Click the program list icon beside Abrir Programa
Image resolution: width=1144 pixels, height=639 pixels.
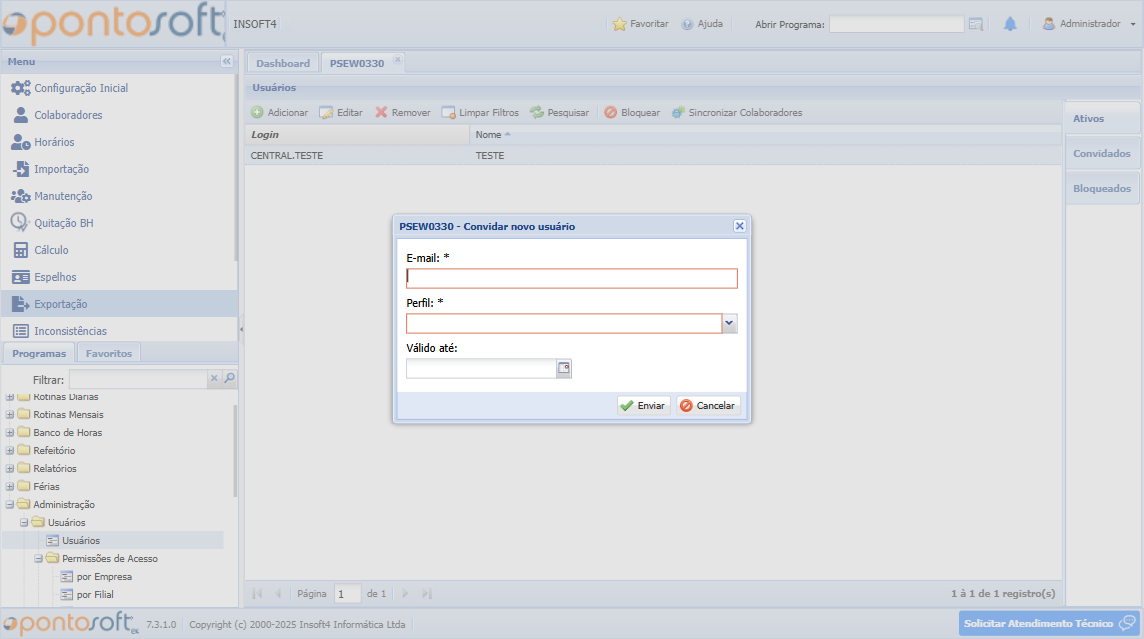[976, 24]
